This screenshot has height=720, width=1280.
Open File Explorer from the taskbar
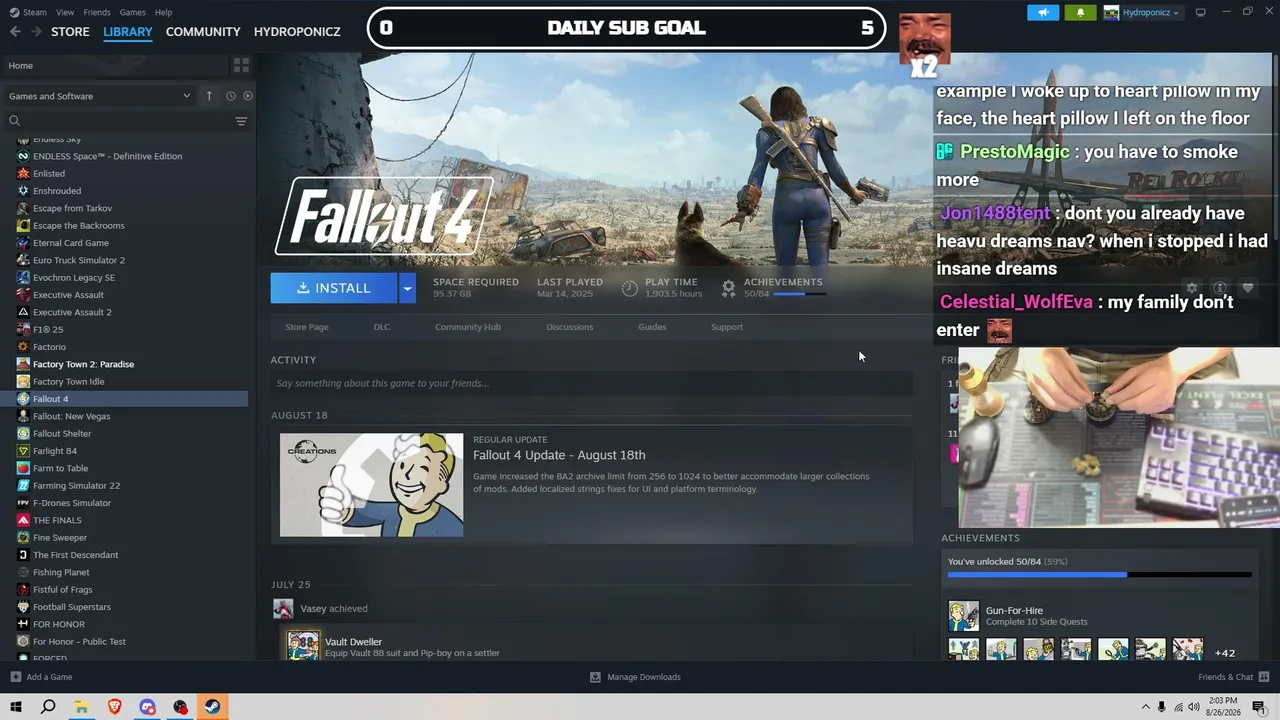pyautogui.click(x=81, y=707)
